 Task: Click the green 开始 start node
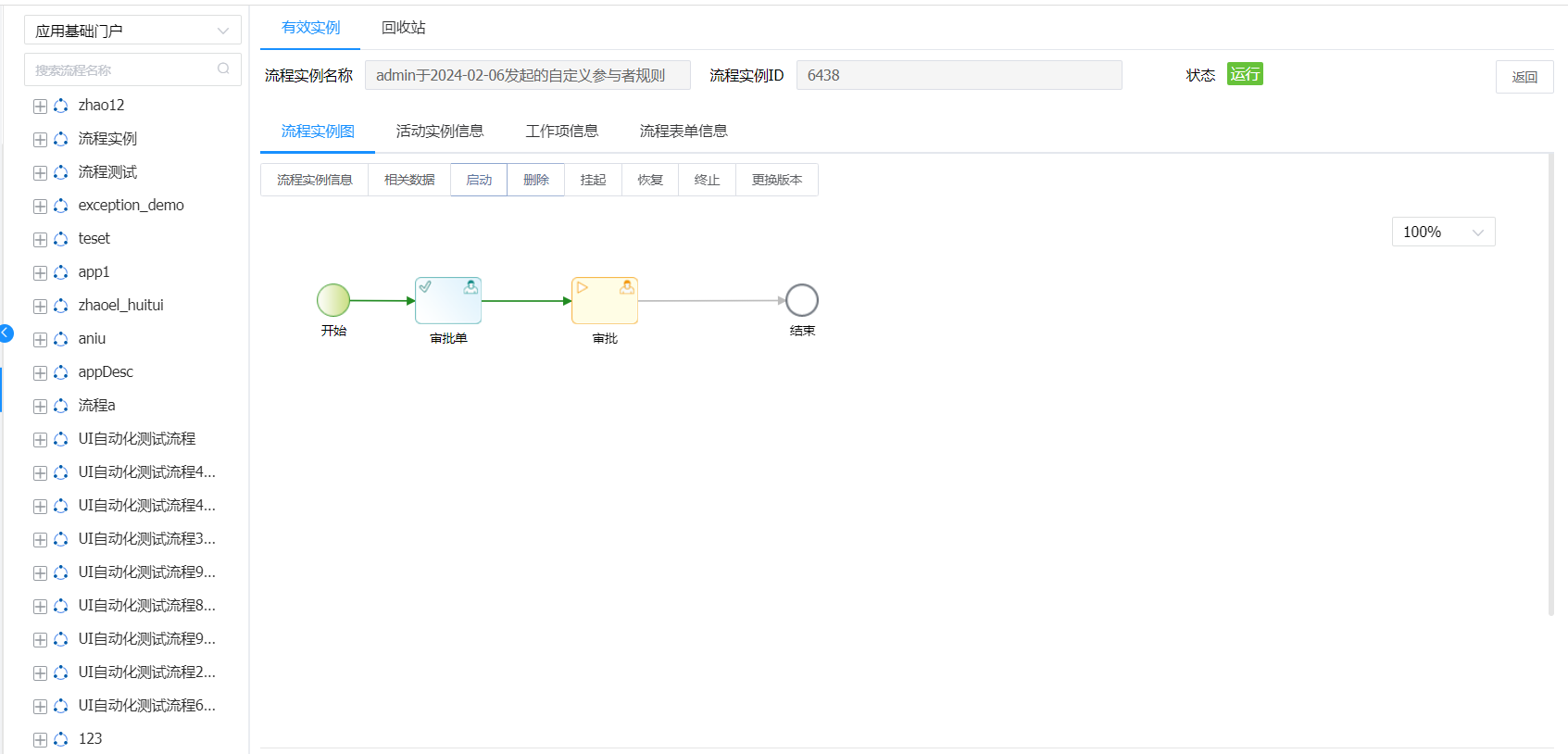coord(333,300)
